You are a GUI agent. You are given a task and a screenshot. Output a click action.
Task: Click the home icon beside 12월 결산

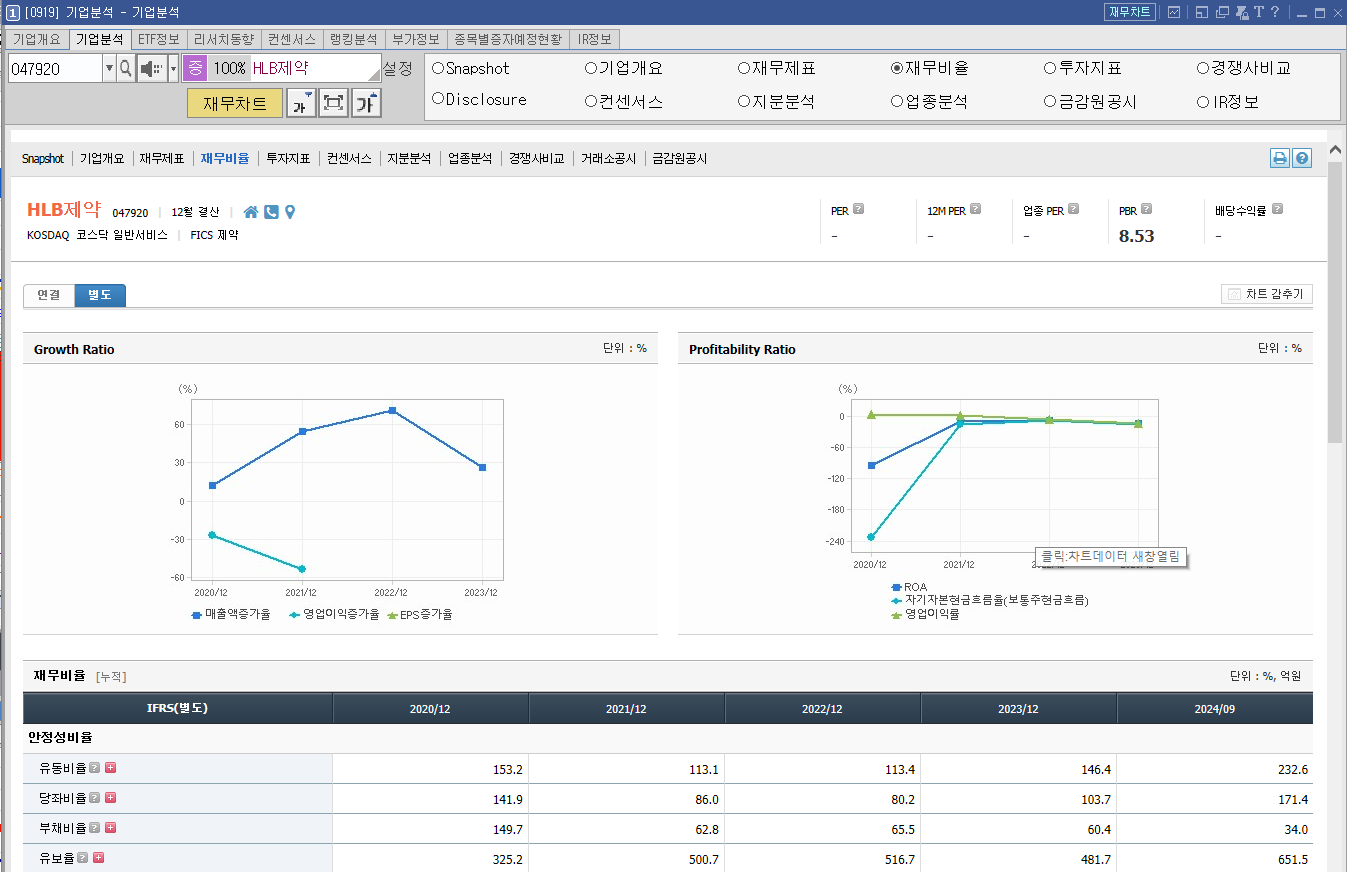point(251,212)
